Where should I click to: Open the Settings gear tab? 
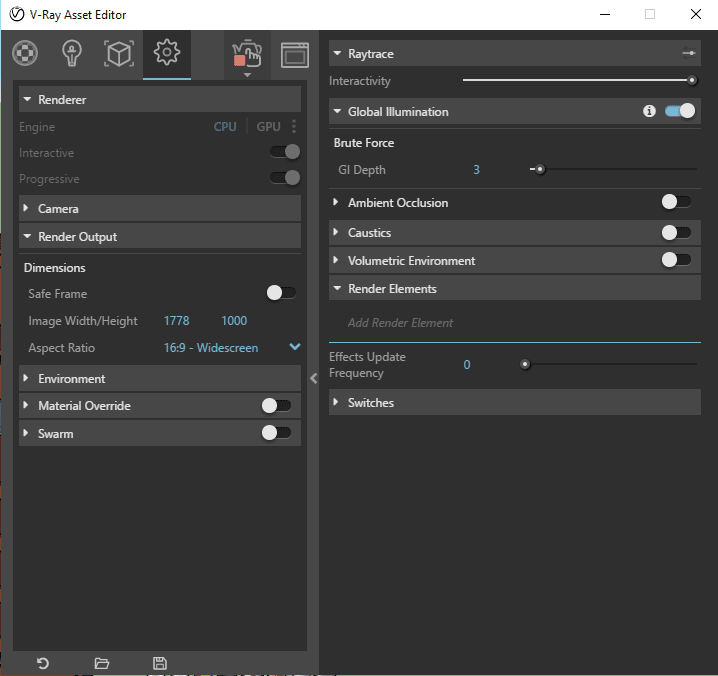point(167,53)
